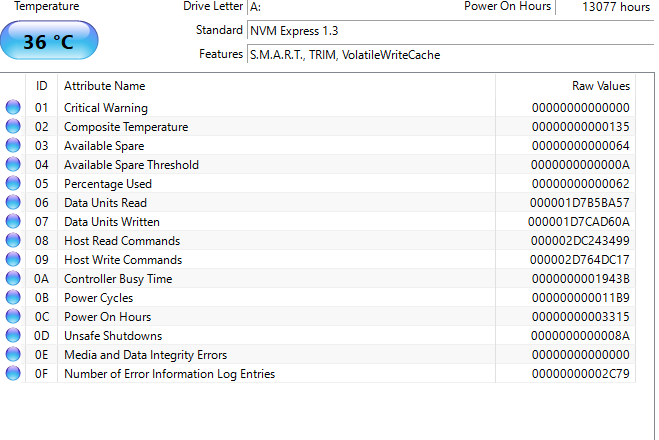Click the blue status orb for Critical Warning
Screen dimensions: 659x440
(13, 107)
